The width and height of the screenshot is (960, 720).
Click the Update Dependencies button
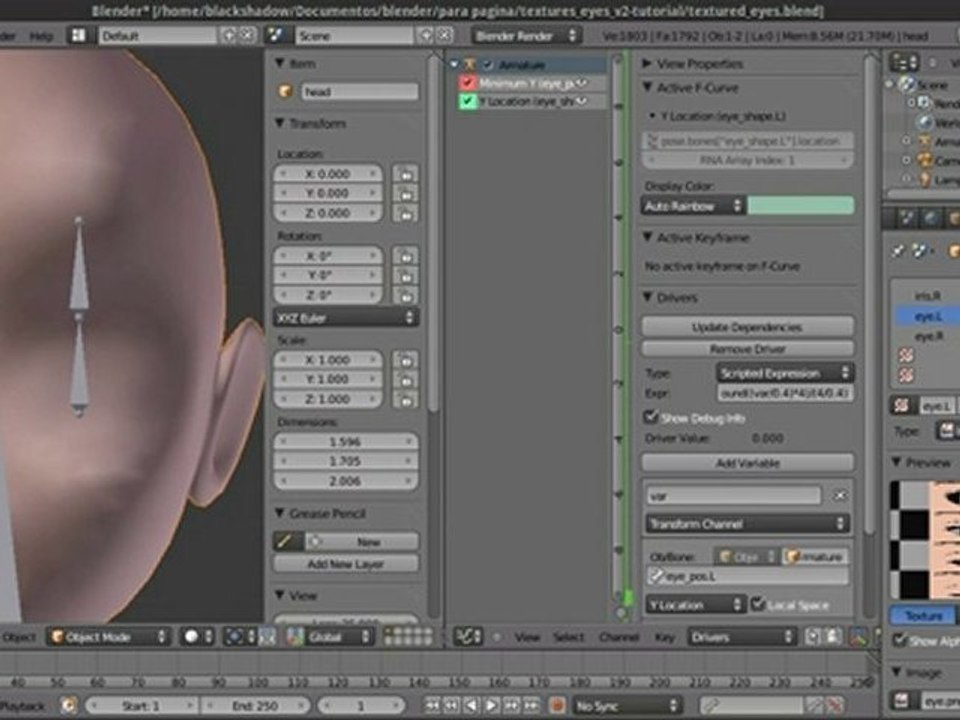(x=748, y=327)
